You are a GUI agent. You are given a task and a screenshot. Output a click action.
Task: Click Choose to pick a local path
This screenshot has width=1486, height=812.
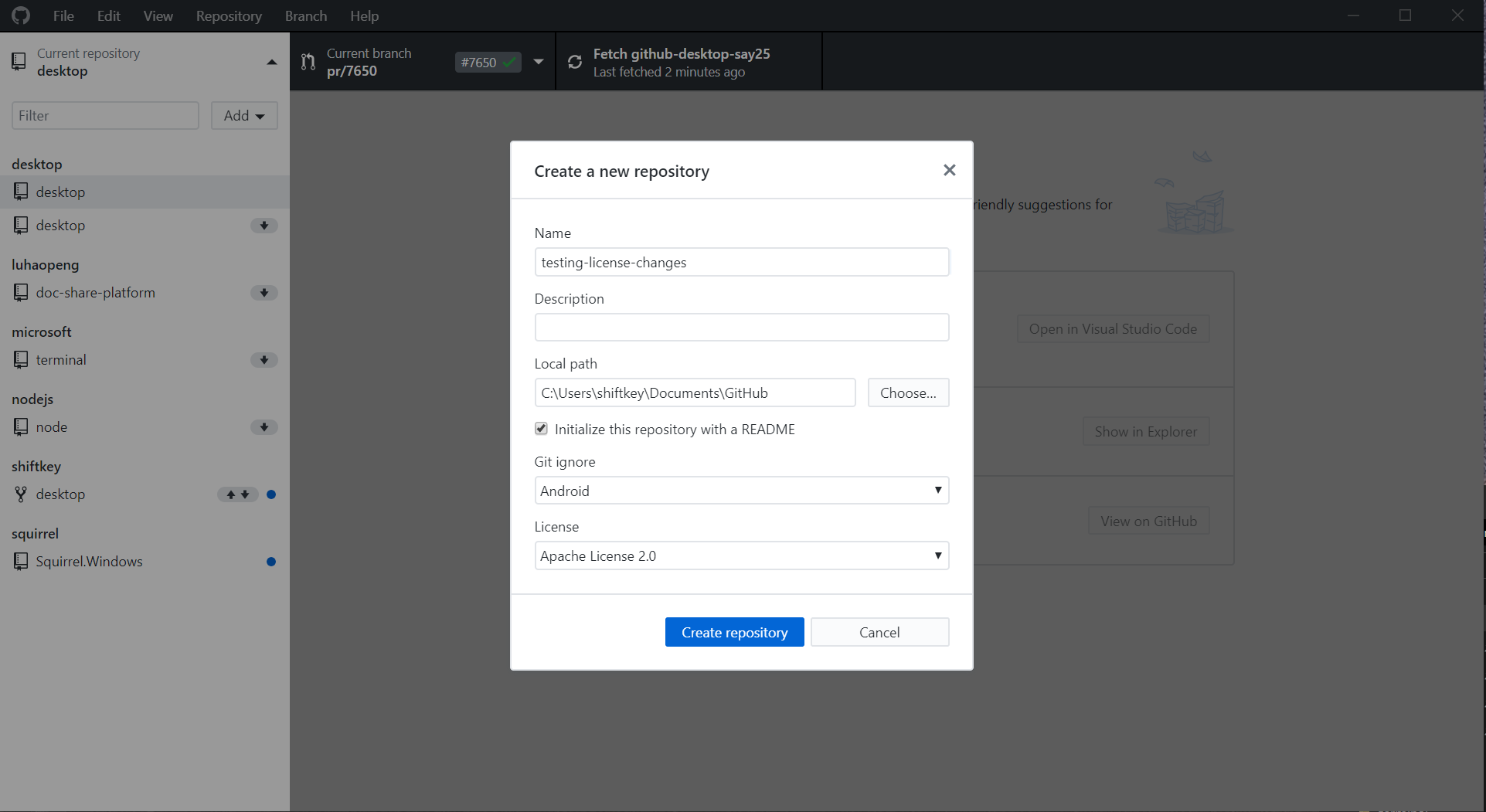(x=908, y=392)
